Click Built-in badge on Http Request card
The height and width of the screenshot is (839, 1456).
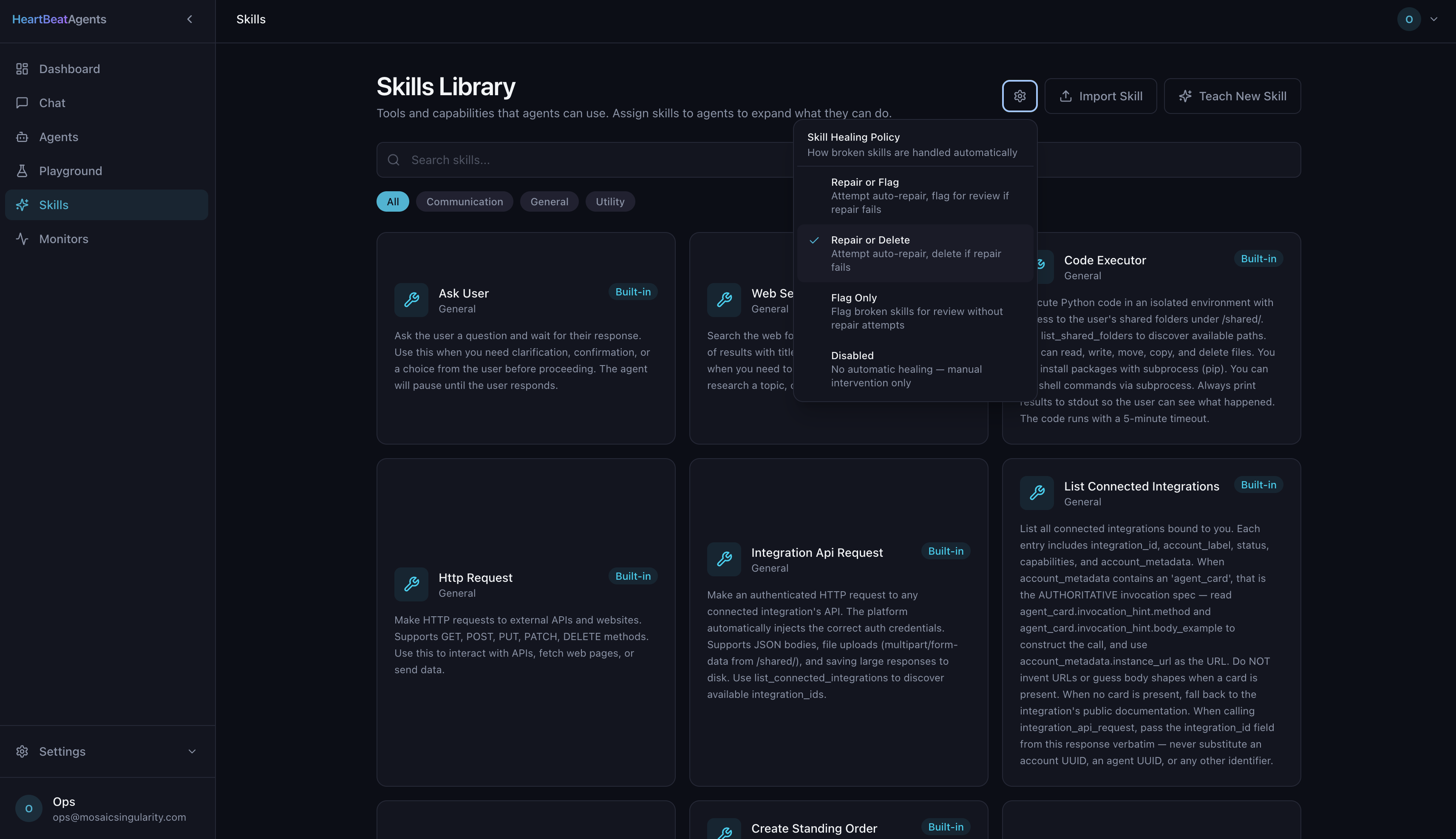(x=633, y=576)
